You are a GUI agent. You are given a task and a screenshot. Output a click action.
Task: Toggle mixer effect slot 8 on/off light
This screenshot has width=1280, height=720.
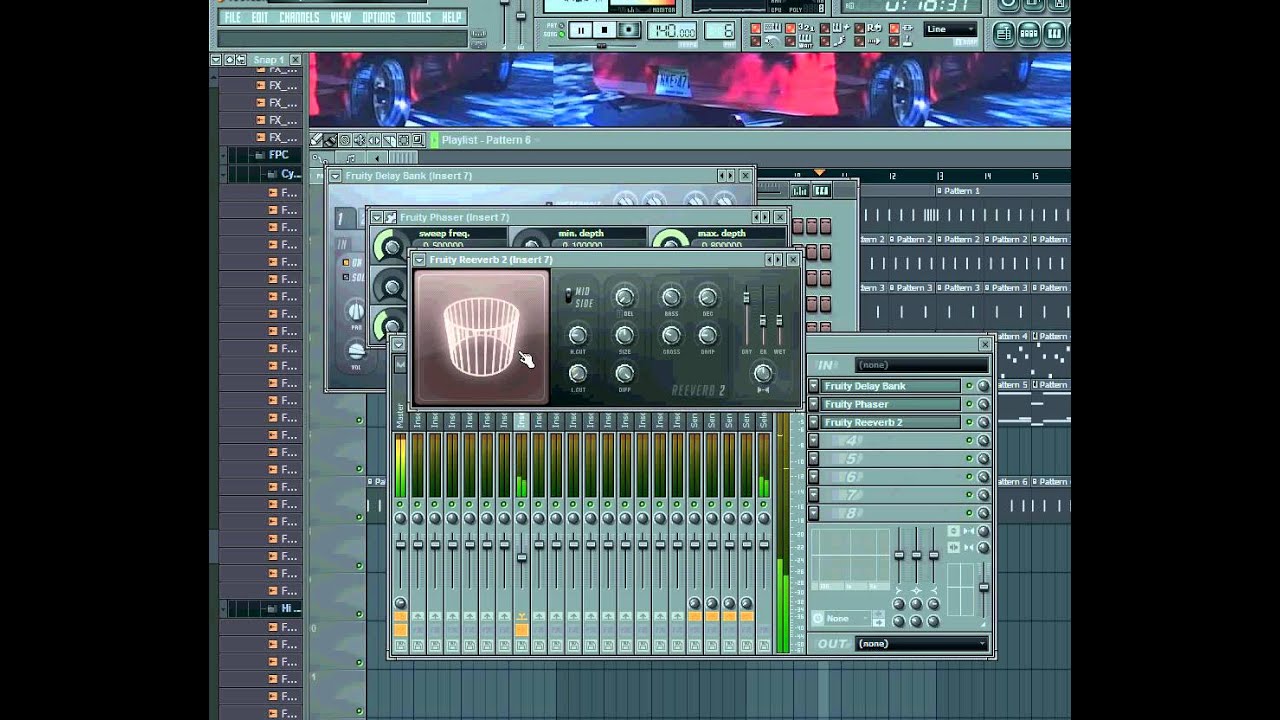pos(969,513)
